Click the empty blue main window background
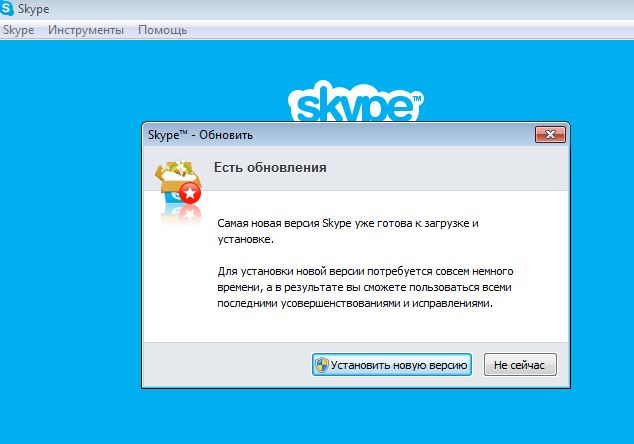Screen dimensions: 634x444 69,243
